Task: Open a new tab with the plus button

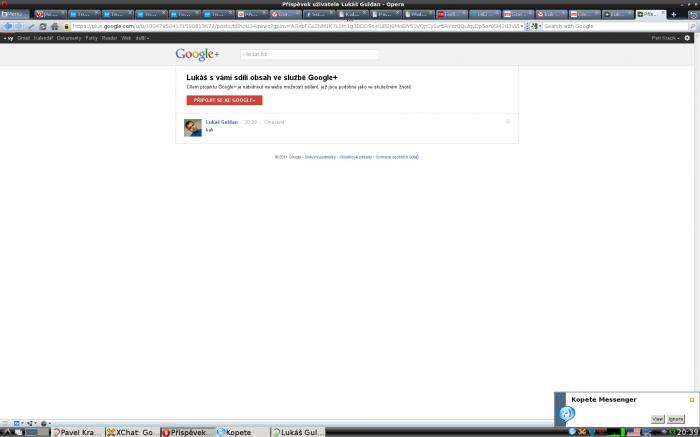Action: point(674,14)
